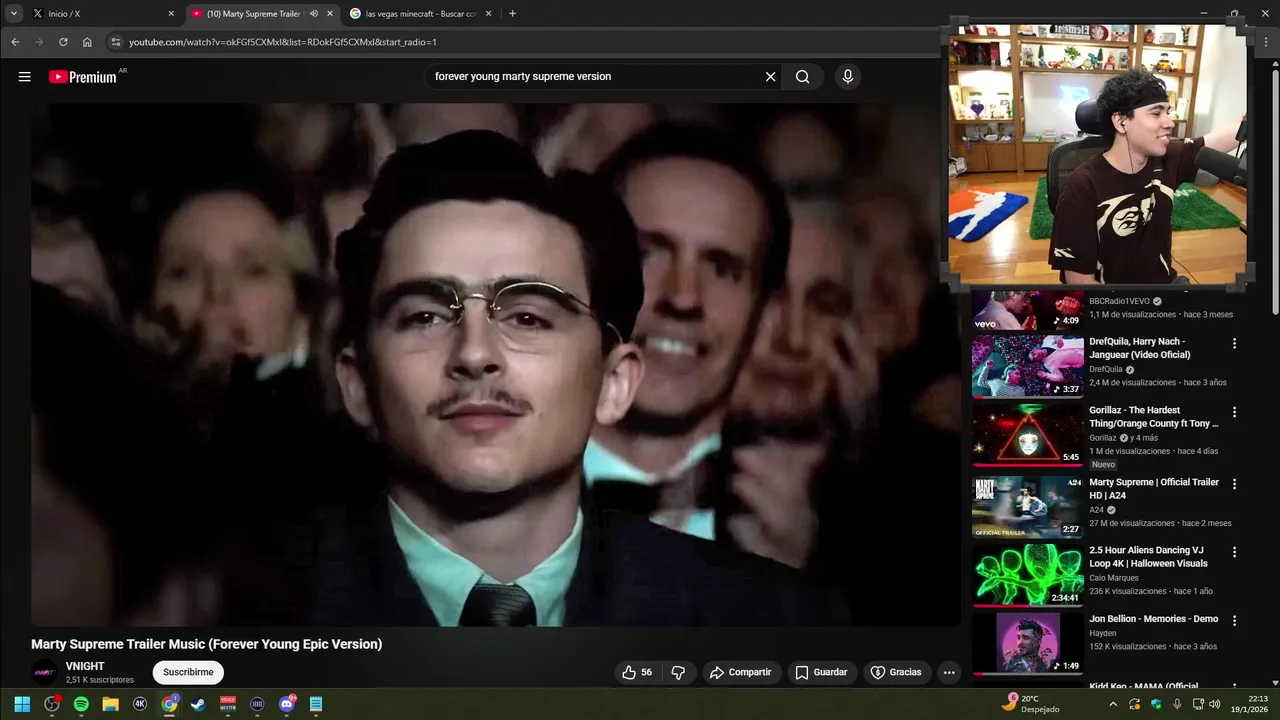1280x720 pixels.
Task: Show hidden system tray icons chevron
Action: (x=1113, y=704)
